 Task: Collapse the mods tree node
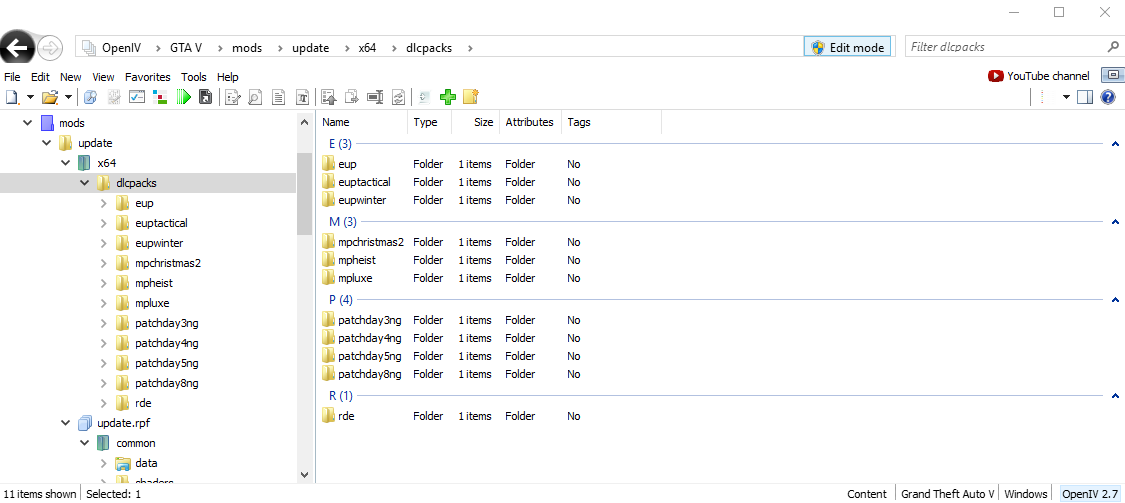click(x=27, y=123)
